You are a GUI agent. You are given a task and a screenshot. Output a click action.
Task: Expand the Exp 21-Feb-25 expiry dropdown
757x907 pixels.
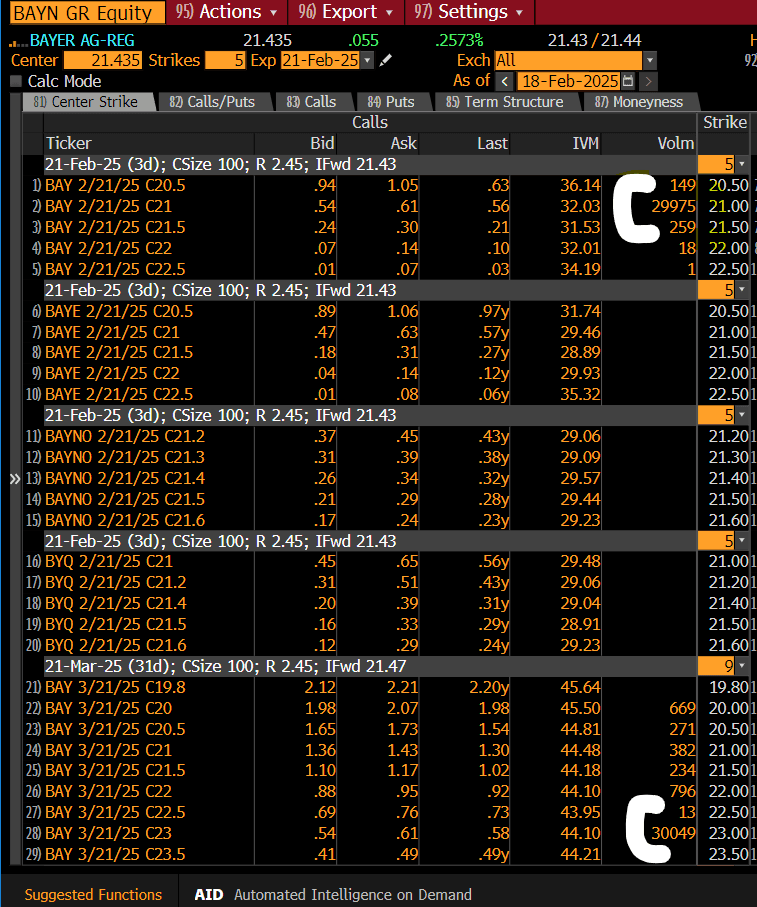tap(367, 60)
